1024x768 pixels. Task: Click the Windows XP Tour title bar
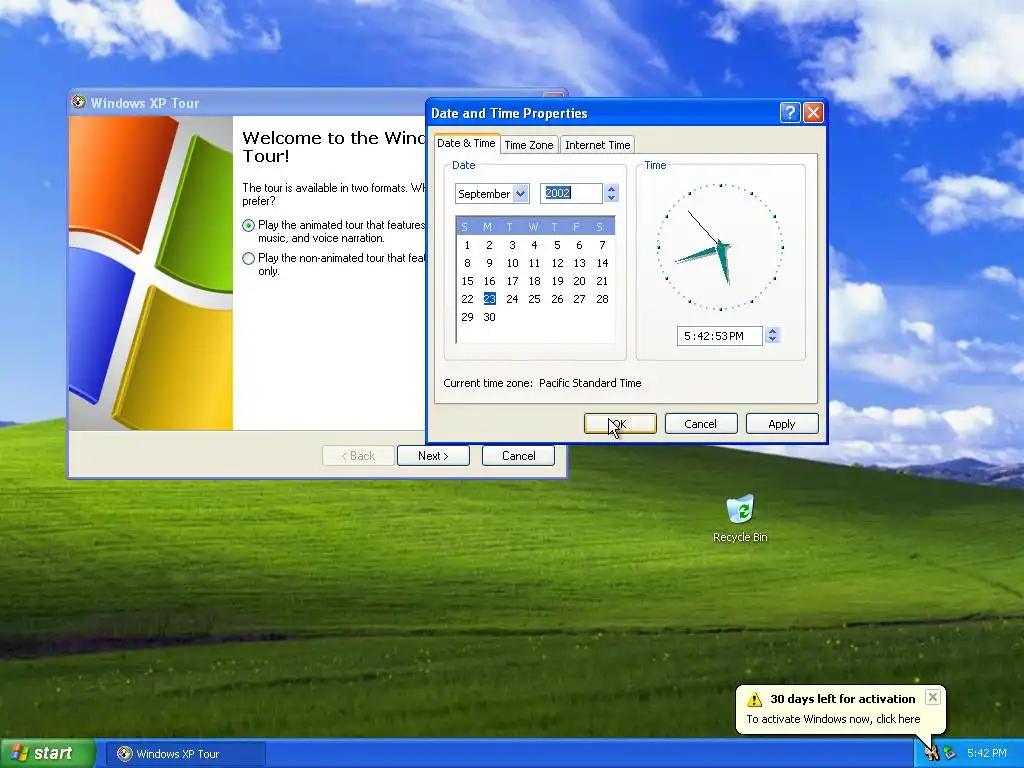248,103
